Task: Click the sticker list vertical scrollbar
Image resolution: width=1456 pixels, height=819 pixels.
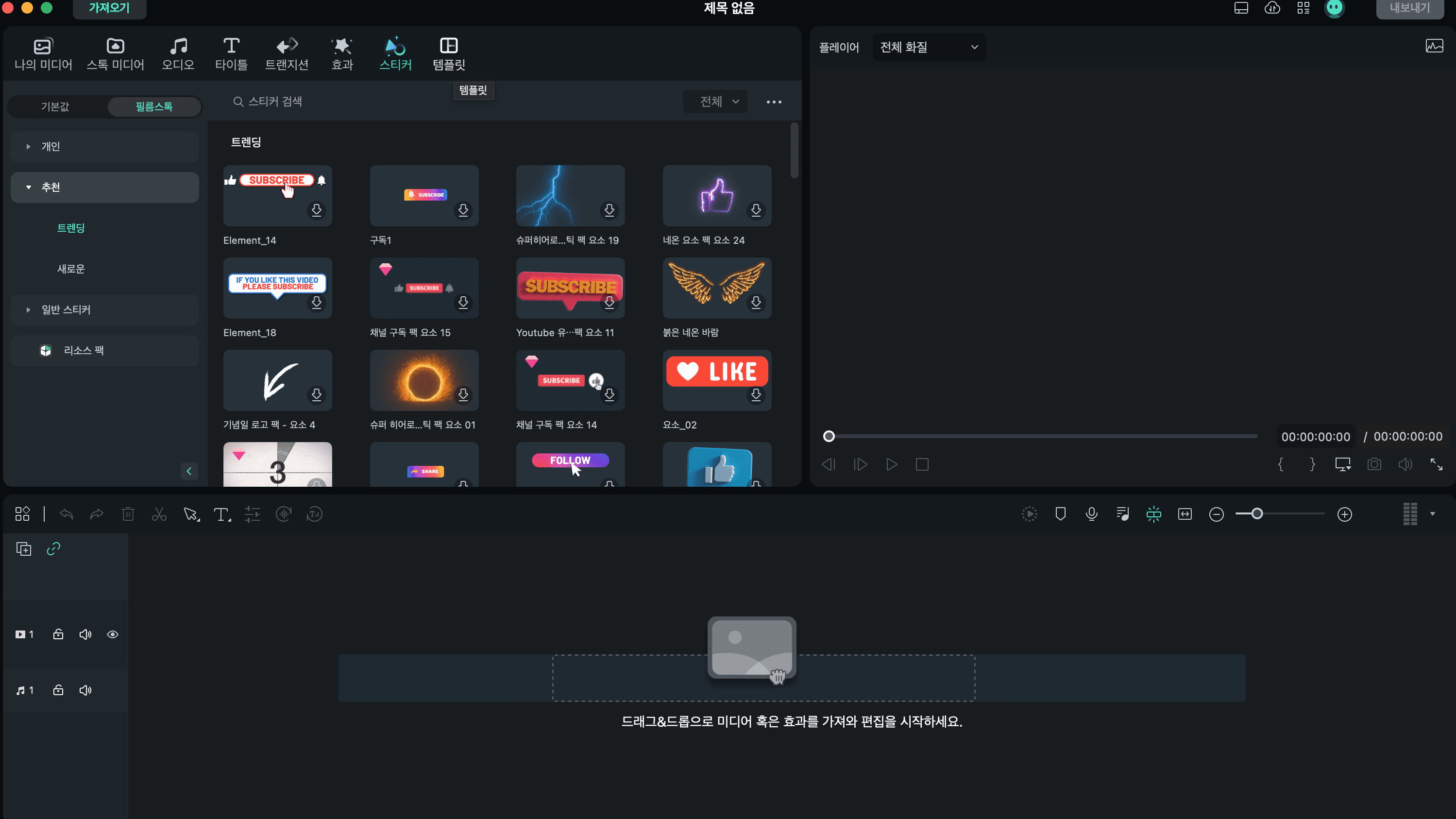Action: click(x=794, y=151)
